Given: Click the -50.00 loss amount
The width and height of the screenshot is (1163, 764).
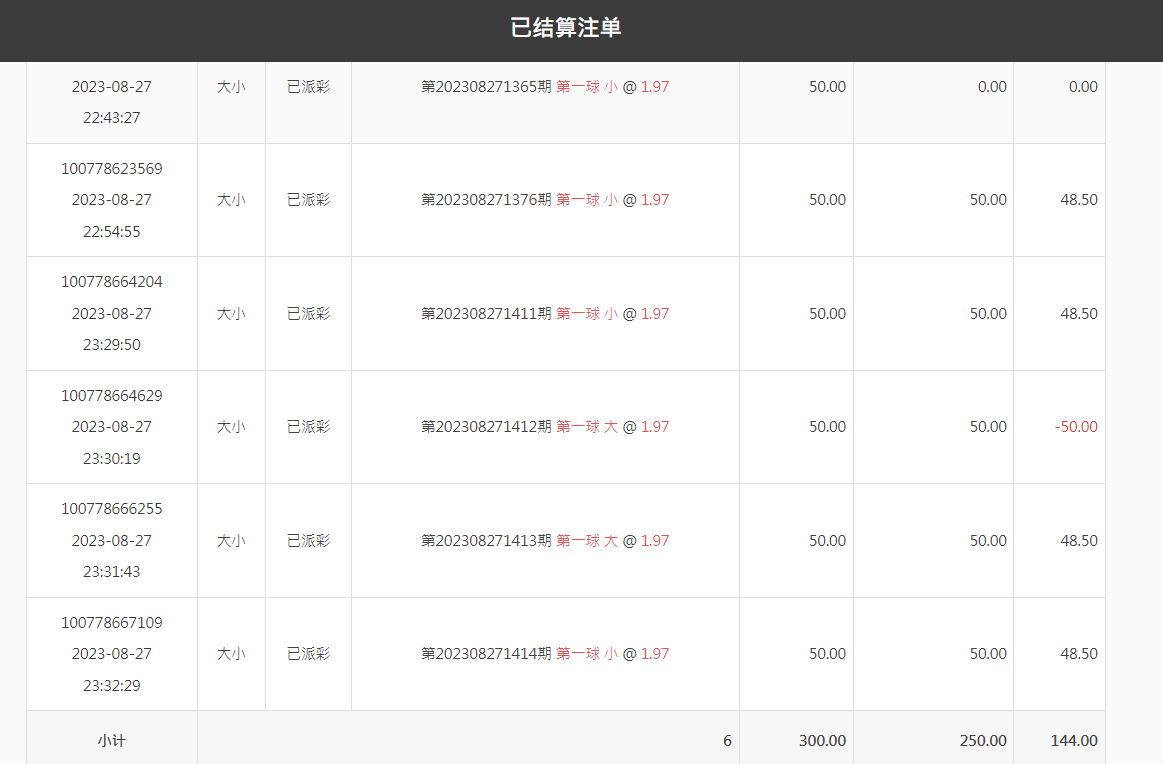Looking at the screenshot, I should [x=1075, y=427].
